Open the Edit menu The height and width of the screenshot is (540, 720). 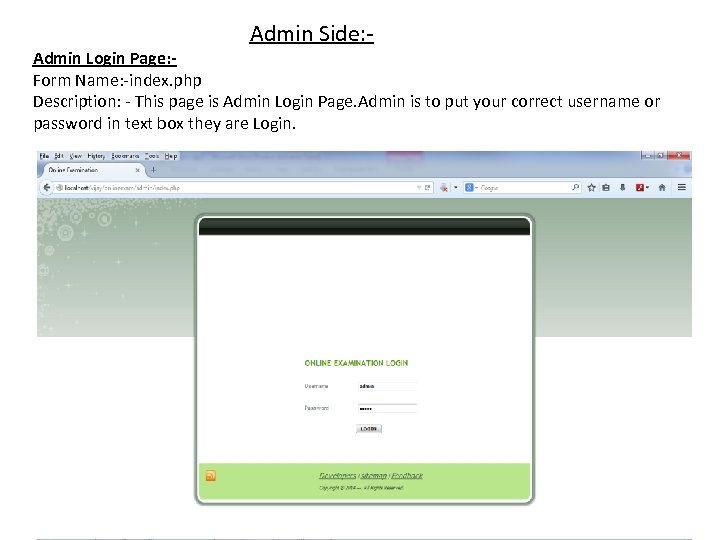tap(59, 156)
